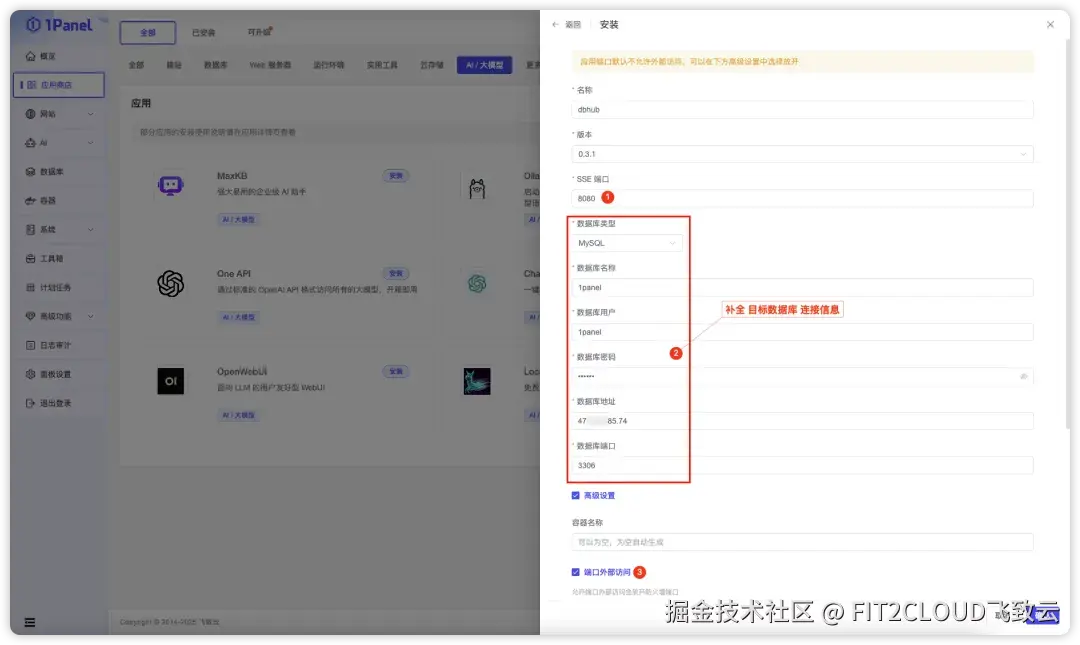The image size is (1080, 645).
Task: Click the MaxKB app icon
Action: [170, 186]
